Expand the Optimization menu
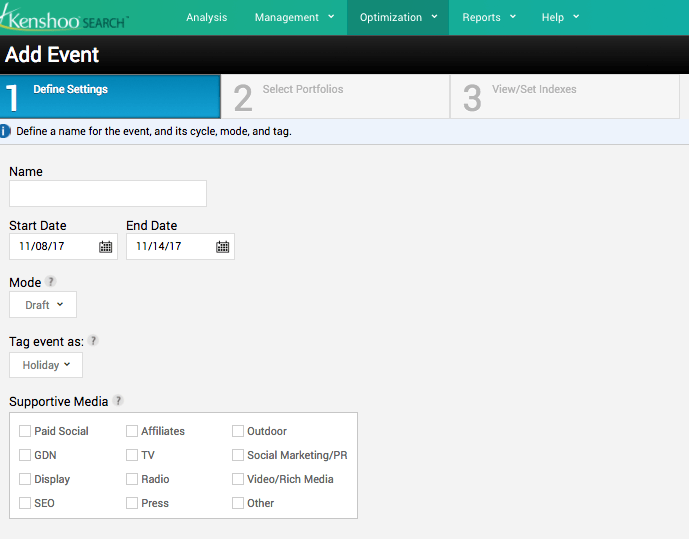This screenshot has height=539, width=689. 398,18
